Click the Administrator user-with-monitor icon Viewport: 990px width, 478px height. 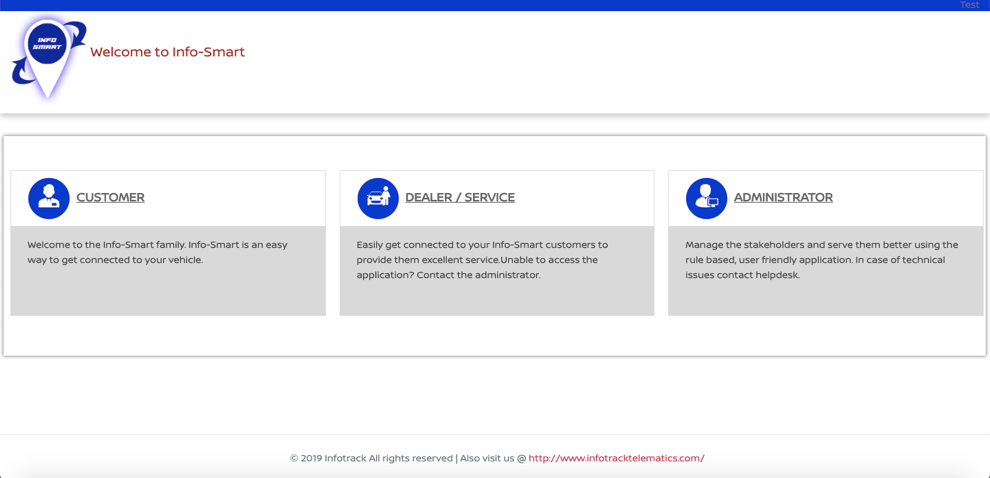[706, 198]
